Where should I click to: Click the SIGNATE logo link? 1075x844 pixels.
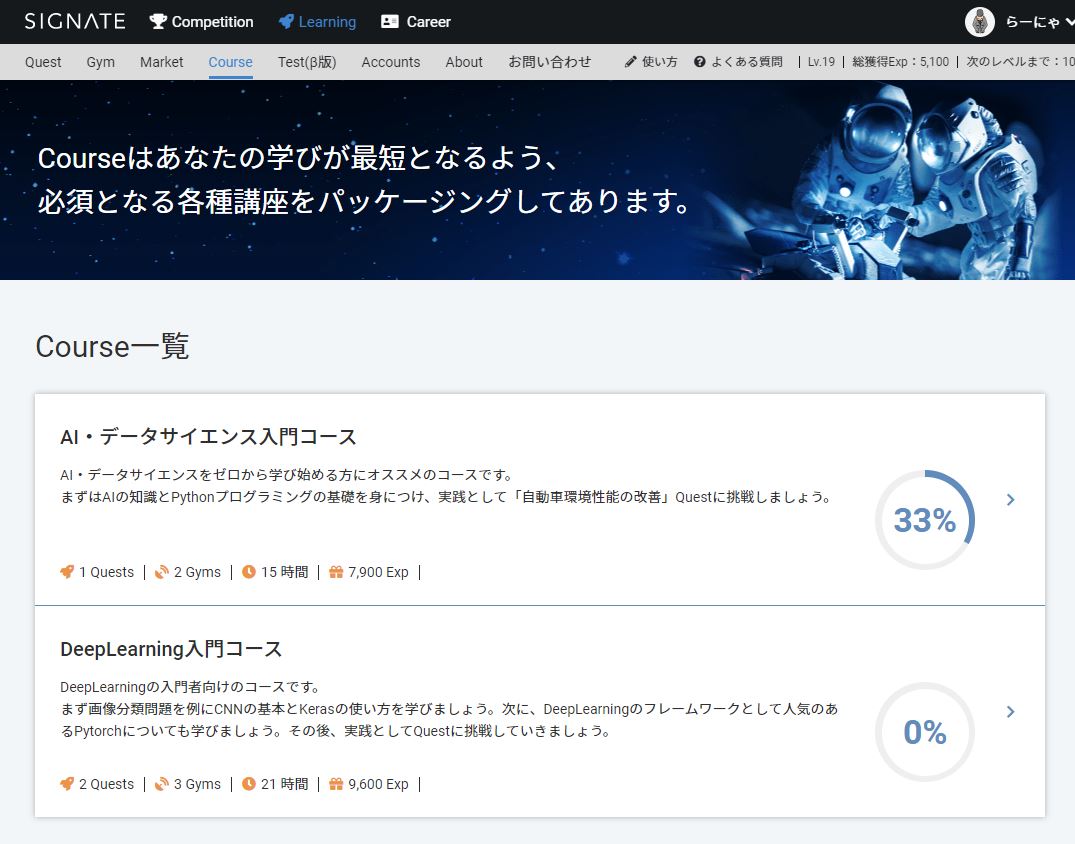75,21
